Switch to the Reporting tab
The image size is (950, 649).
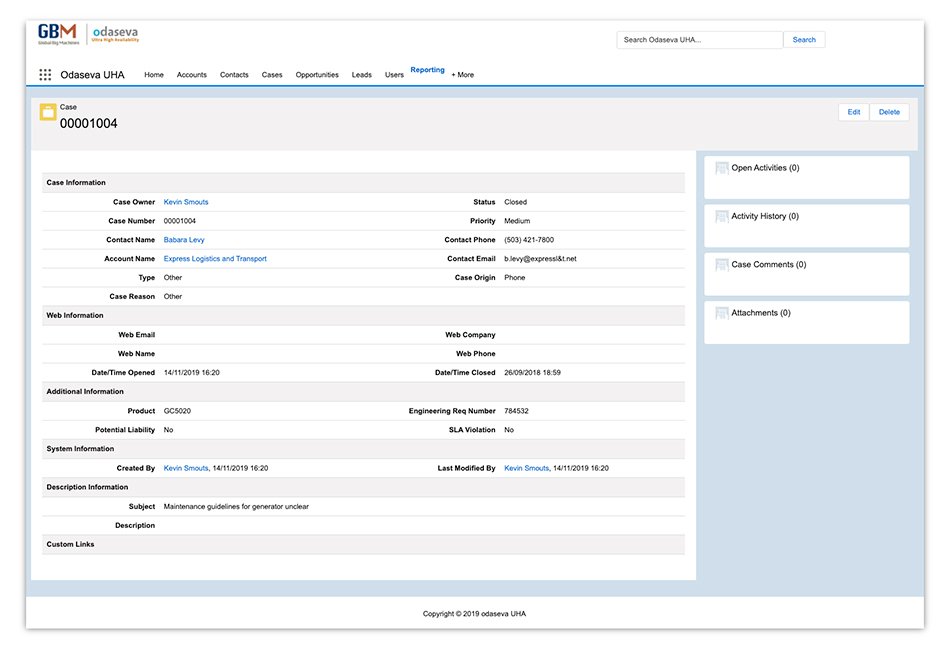coord(427,70)
